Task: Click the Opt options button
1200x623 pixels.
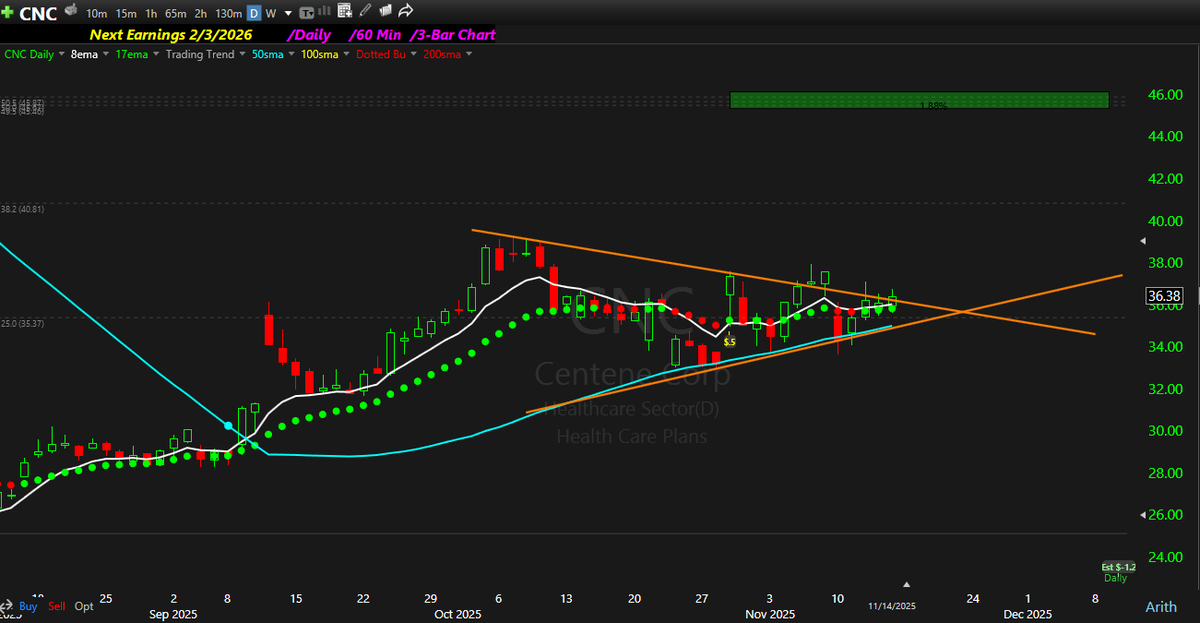Action: (84, 607)
